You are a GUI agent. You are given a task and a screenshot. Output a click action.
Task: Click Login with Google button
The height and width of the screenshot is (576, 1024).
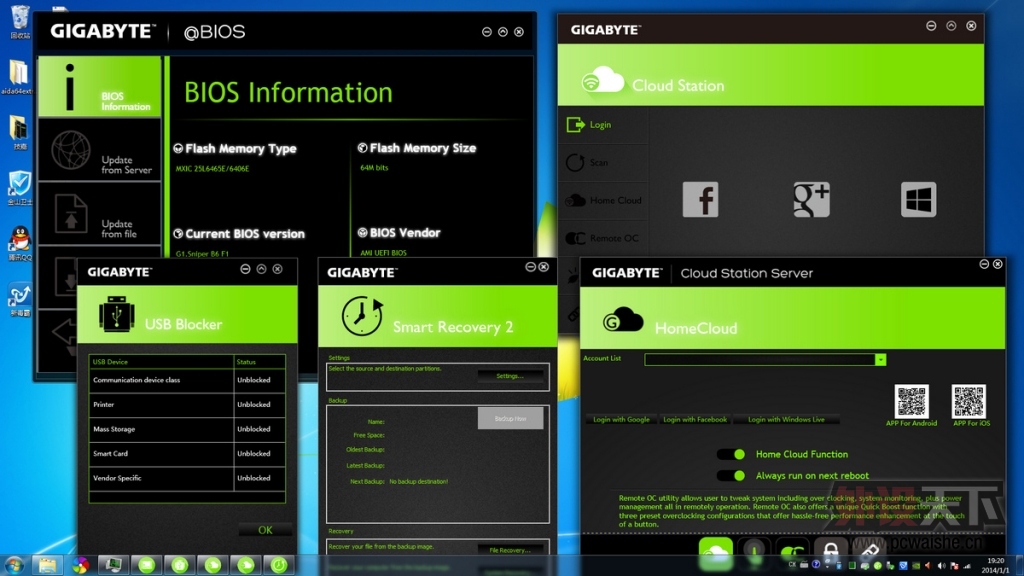(x=621, y=420)
